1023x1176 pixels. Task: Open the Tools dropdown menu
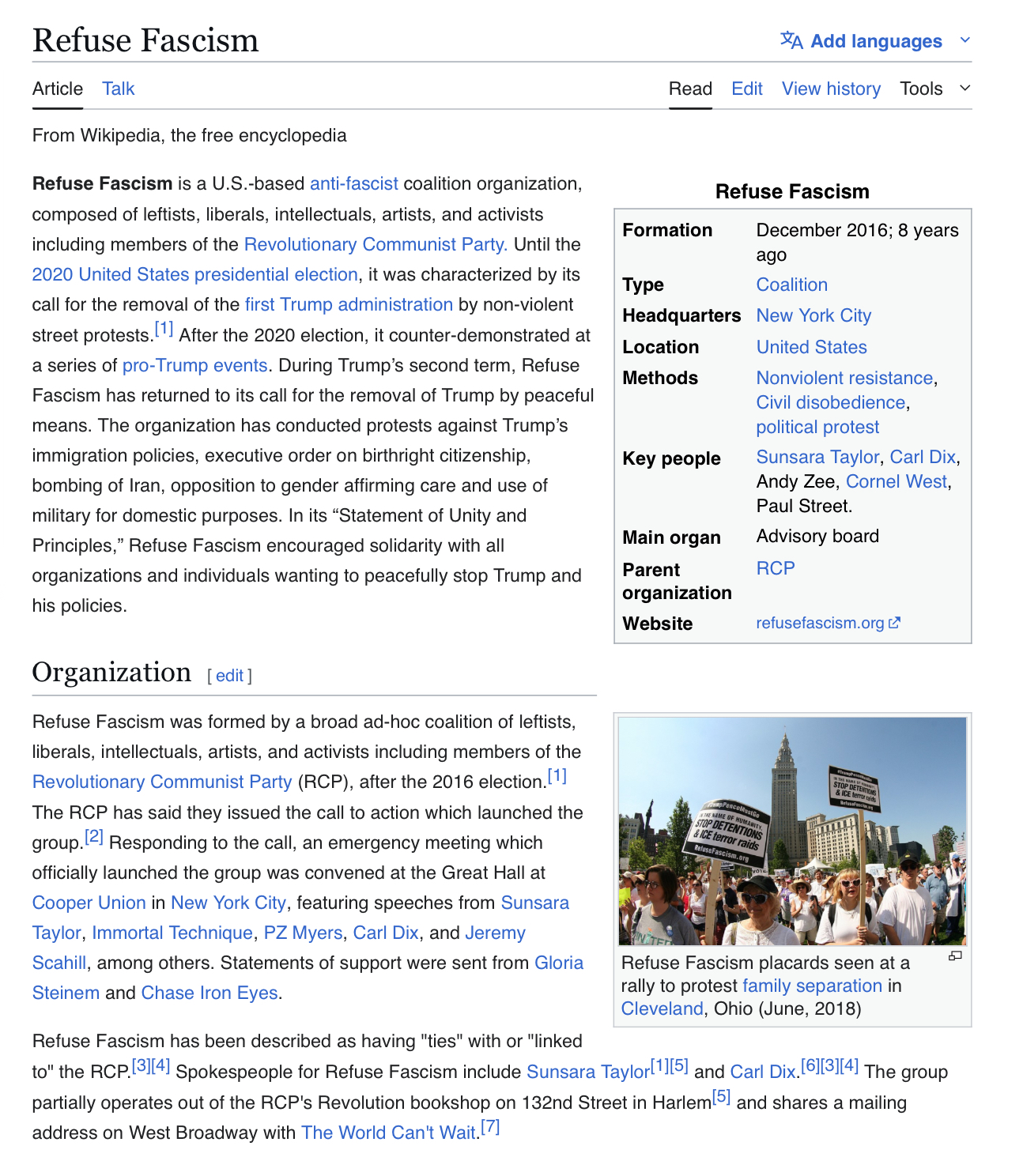[x=935, y=89]
